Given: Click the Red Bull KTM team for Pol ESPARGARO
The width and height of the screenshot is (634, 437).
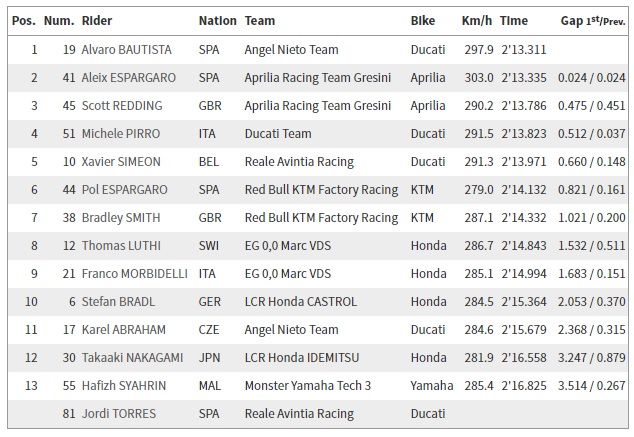Looking at the screenshot, I should point(321,190).
